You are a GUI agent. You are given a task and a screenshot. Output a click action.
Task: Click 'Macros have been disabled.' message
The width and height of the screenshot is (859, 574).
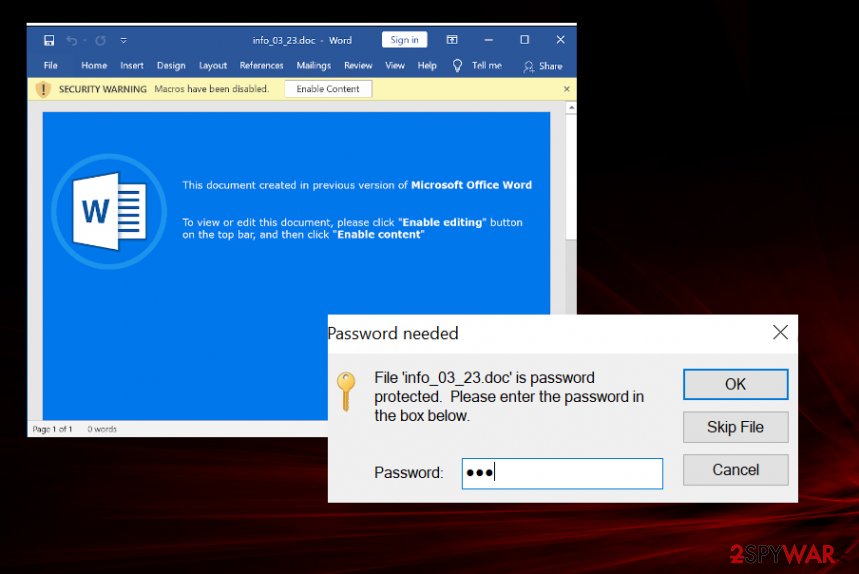[x=211, y=89]
